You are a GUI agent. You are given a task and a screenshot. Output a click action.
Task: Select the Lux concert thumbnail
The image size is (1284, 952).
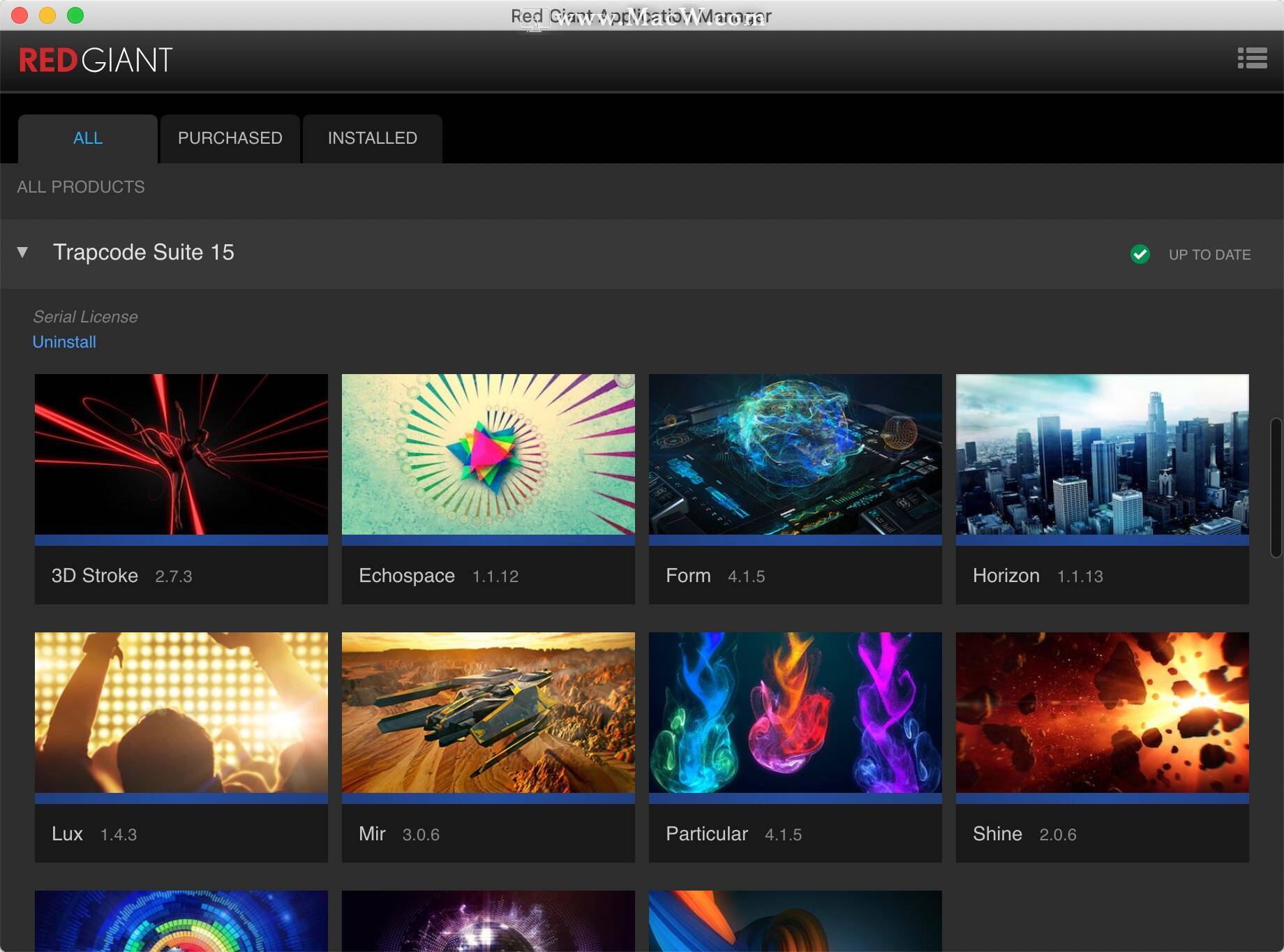[x=181, y=713]
